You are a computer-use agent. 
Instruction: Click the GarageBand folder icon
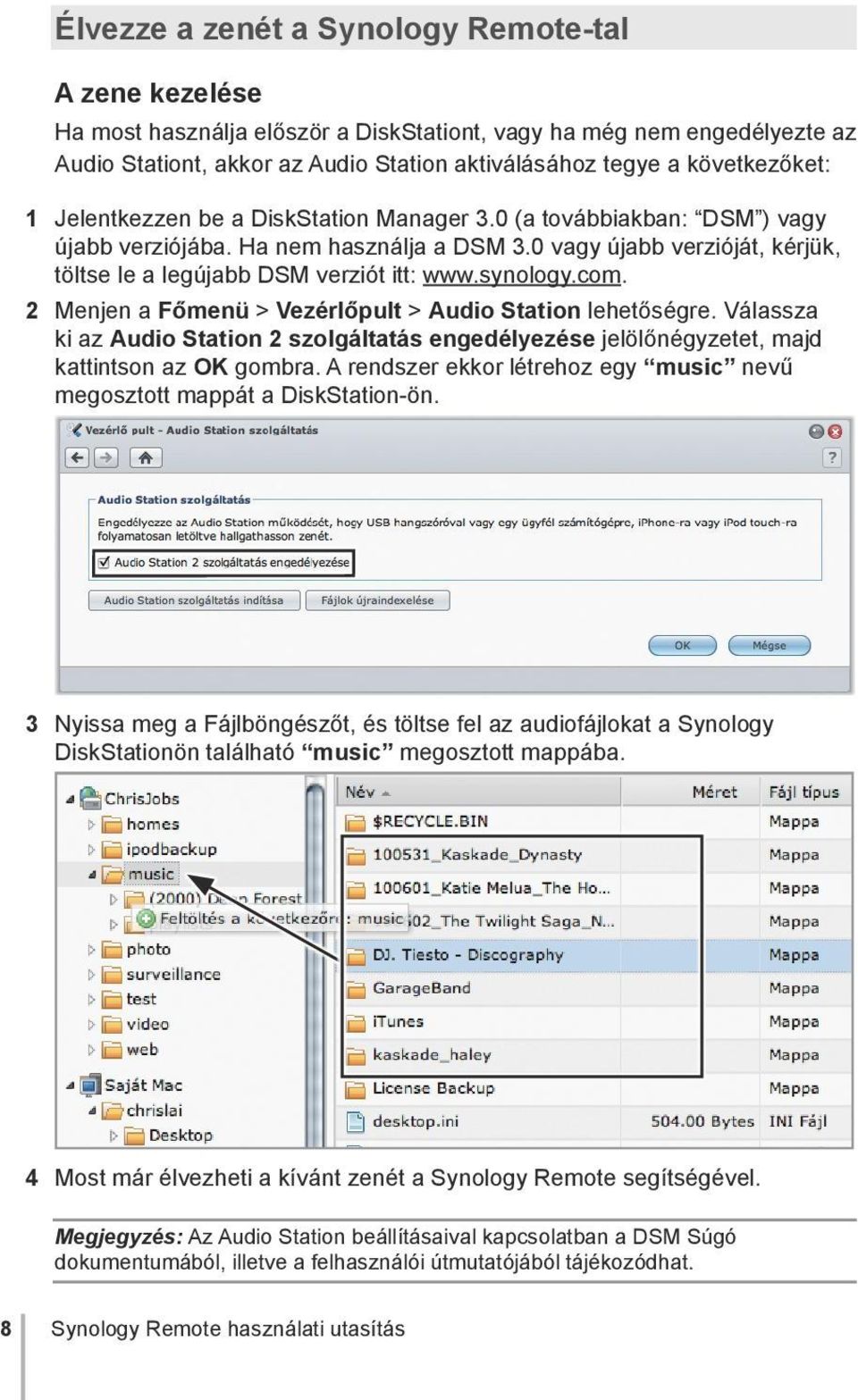pos(356,989)
